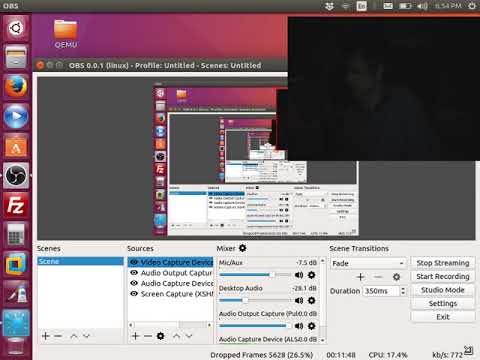Open Desktop Audio settings gear
Viewport: 480px width, 360px height.
311,300
